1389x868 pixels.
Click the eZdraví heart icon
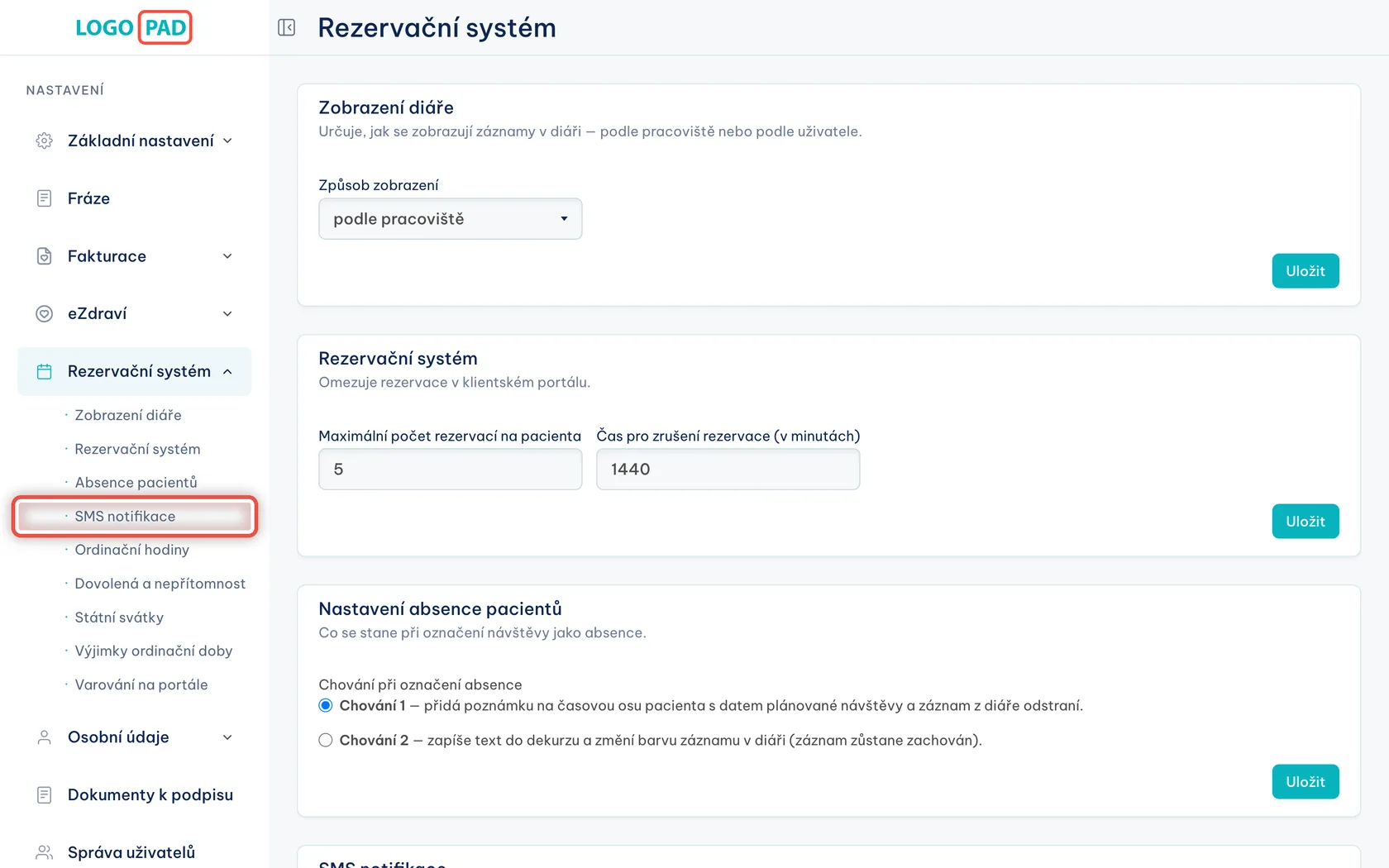point(45,313)
